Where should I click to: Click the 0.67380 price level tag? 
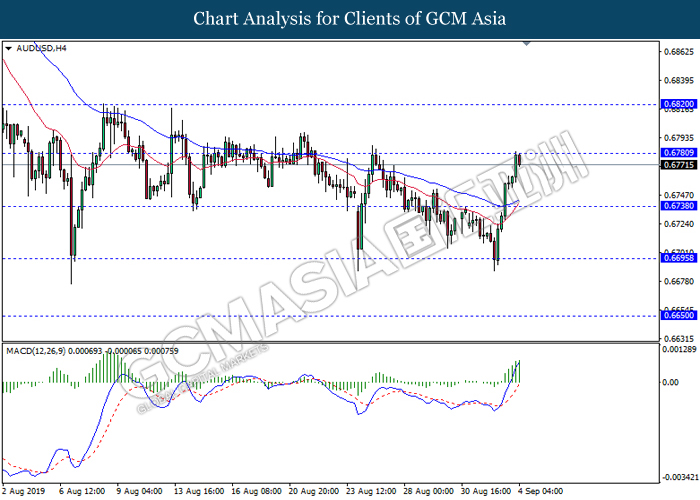point(678,206)
